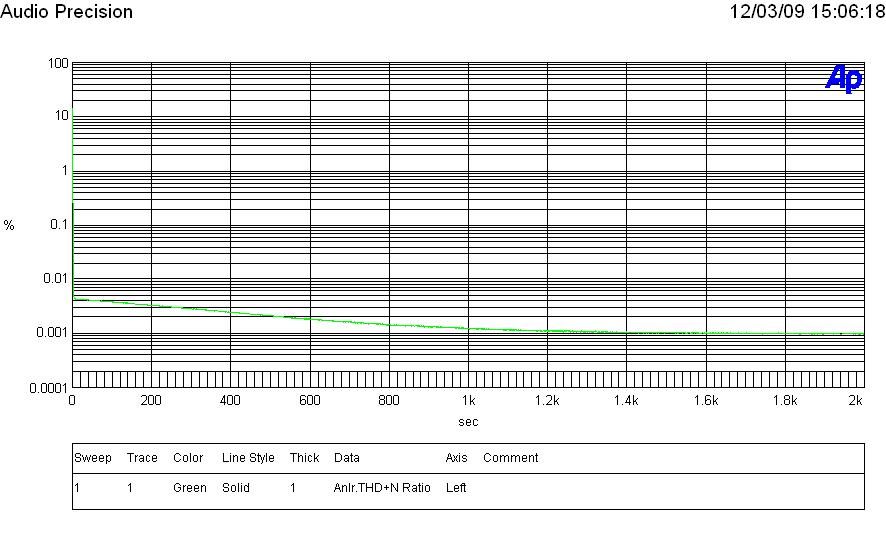This screenshot has width=886, height=534.
Task: Click the y-axis label '0.0001'
Action: click(49, 388)
